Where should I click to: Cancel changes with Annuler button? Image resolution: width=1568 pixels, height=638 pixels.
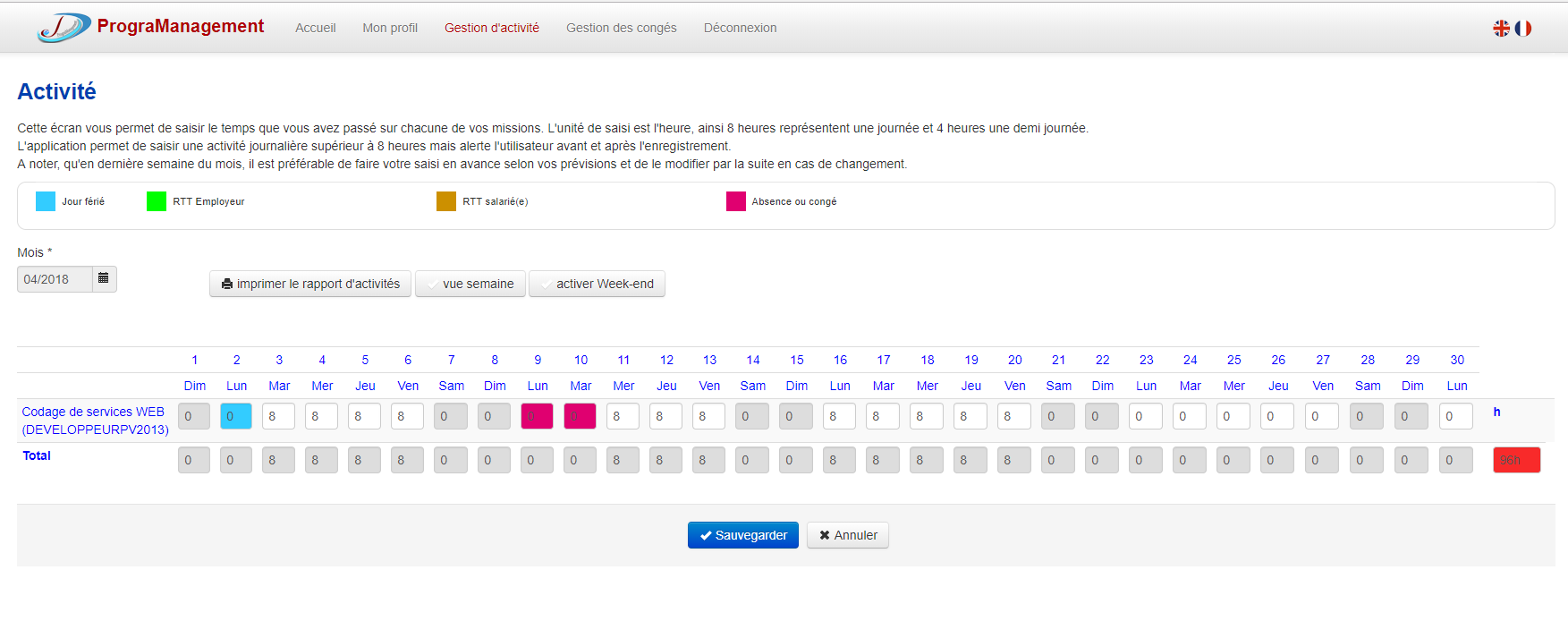[847, 535]
